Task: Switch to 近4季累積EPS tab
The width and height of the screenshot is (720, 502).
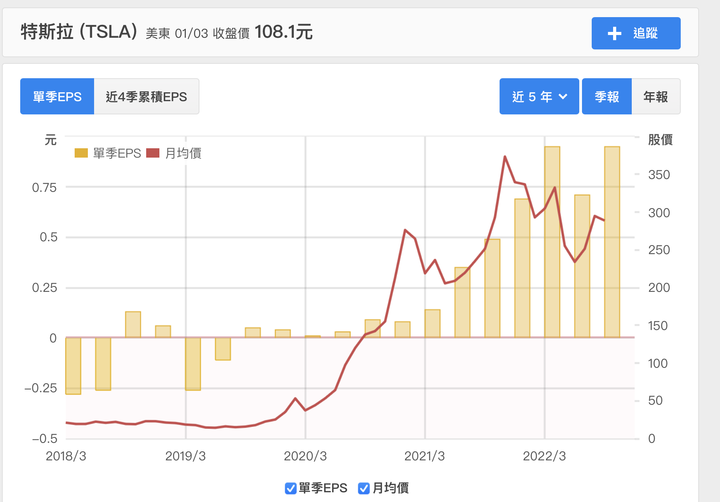Action: pos(146,96)
